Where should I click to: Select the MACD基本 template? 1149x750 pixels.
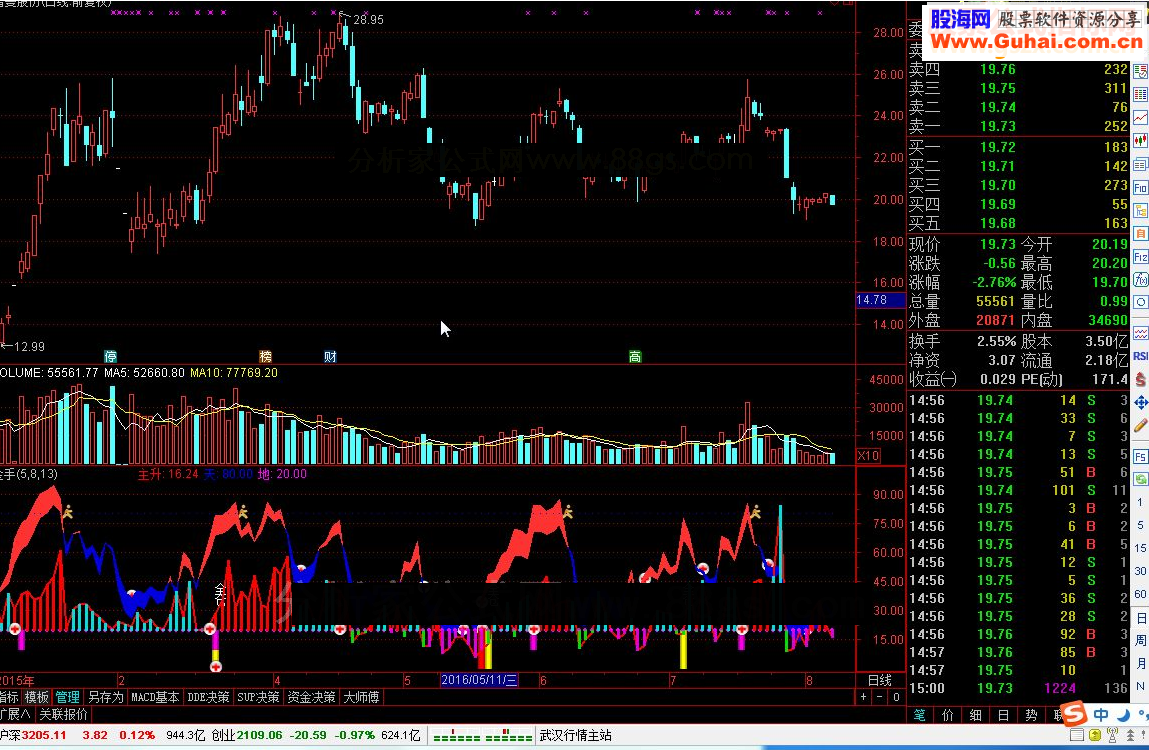[x=155, y=696]
